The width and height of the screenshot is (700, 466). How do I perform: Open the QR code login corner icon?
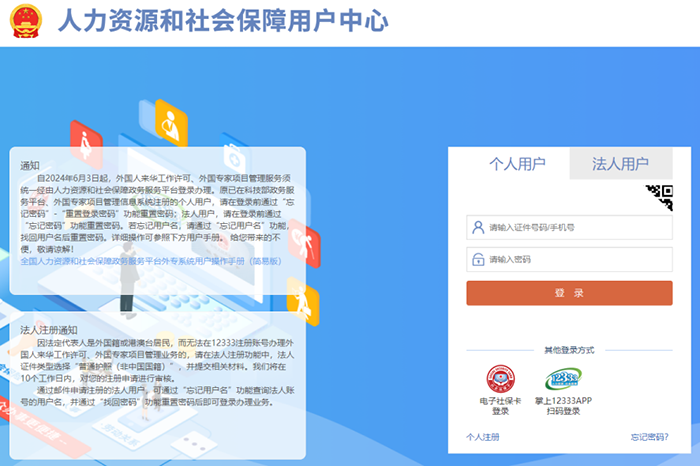[659, 197]
